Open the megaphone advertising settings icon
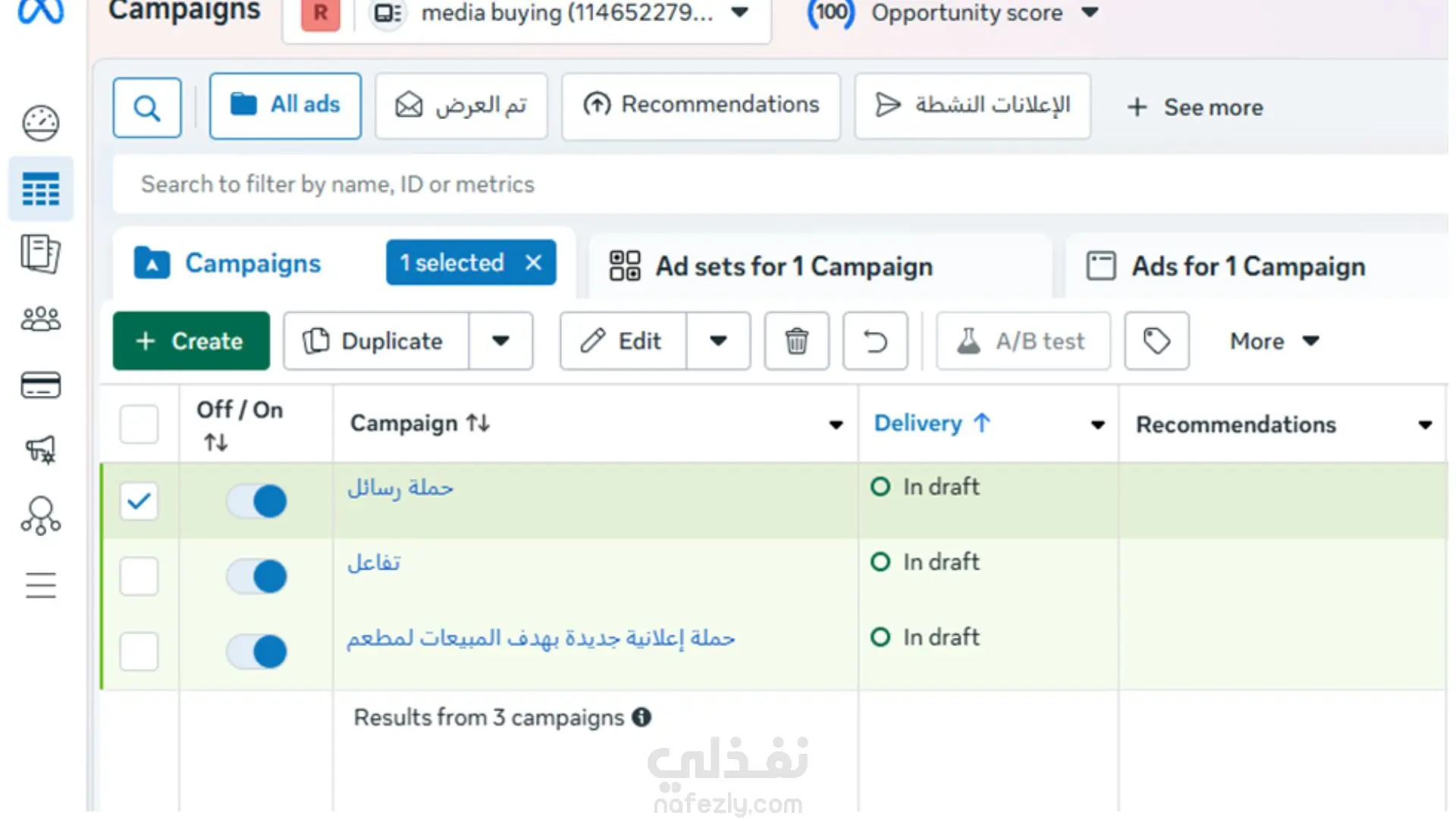The height and width of the screenshot is (819, 1456). pyautogui.click(x=41, y=450)
